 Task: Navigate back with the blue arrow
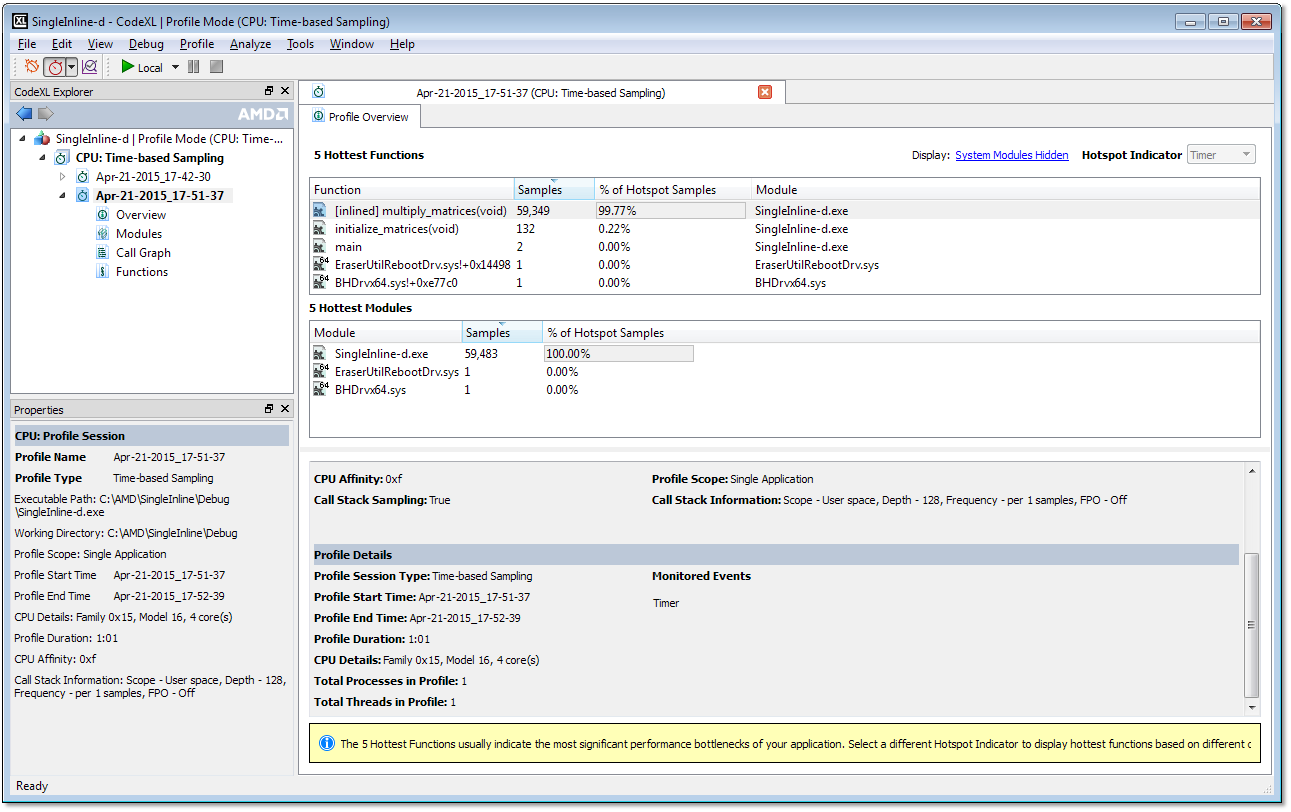point(25,113)
